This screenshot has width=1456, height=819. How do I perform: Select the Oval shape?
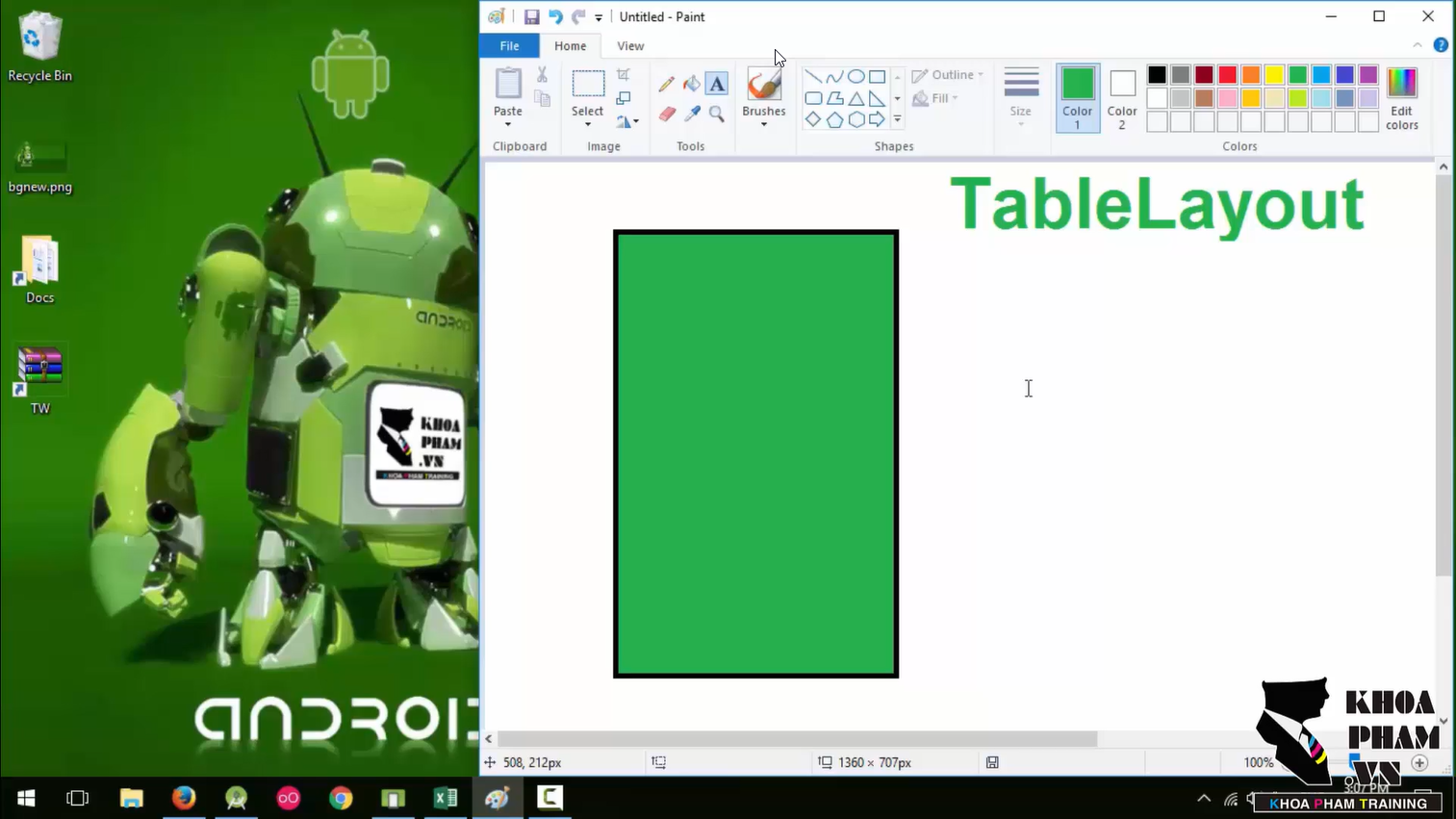(856, 76)
